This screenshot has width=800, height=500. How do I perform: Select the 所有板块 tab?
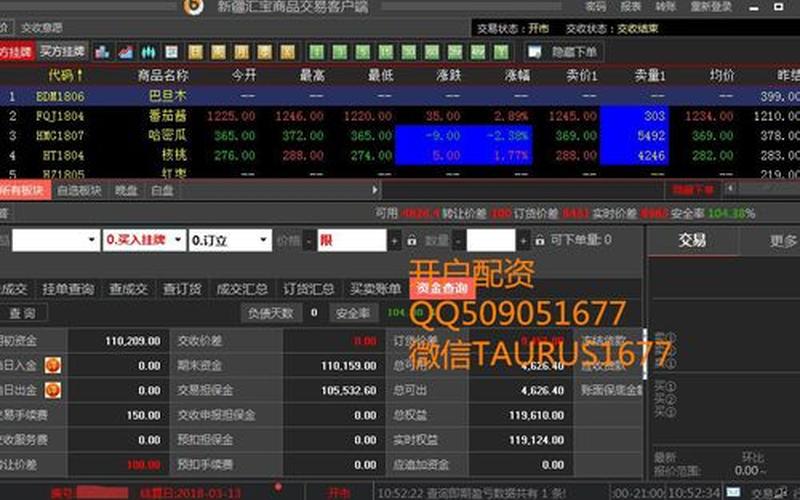click(x=24, y=190)
